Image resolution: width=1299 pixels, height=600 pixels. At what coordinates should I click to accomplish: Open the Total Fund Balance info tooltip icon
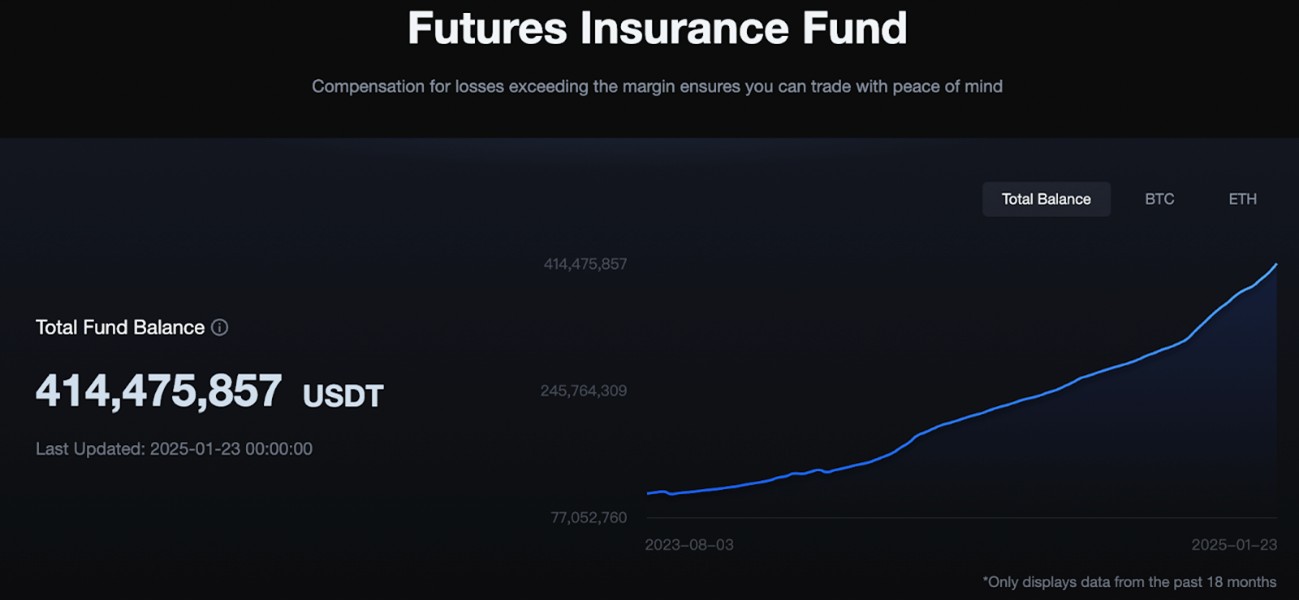pyautogui.click(x=220, y=327)
